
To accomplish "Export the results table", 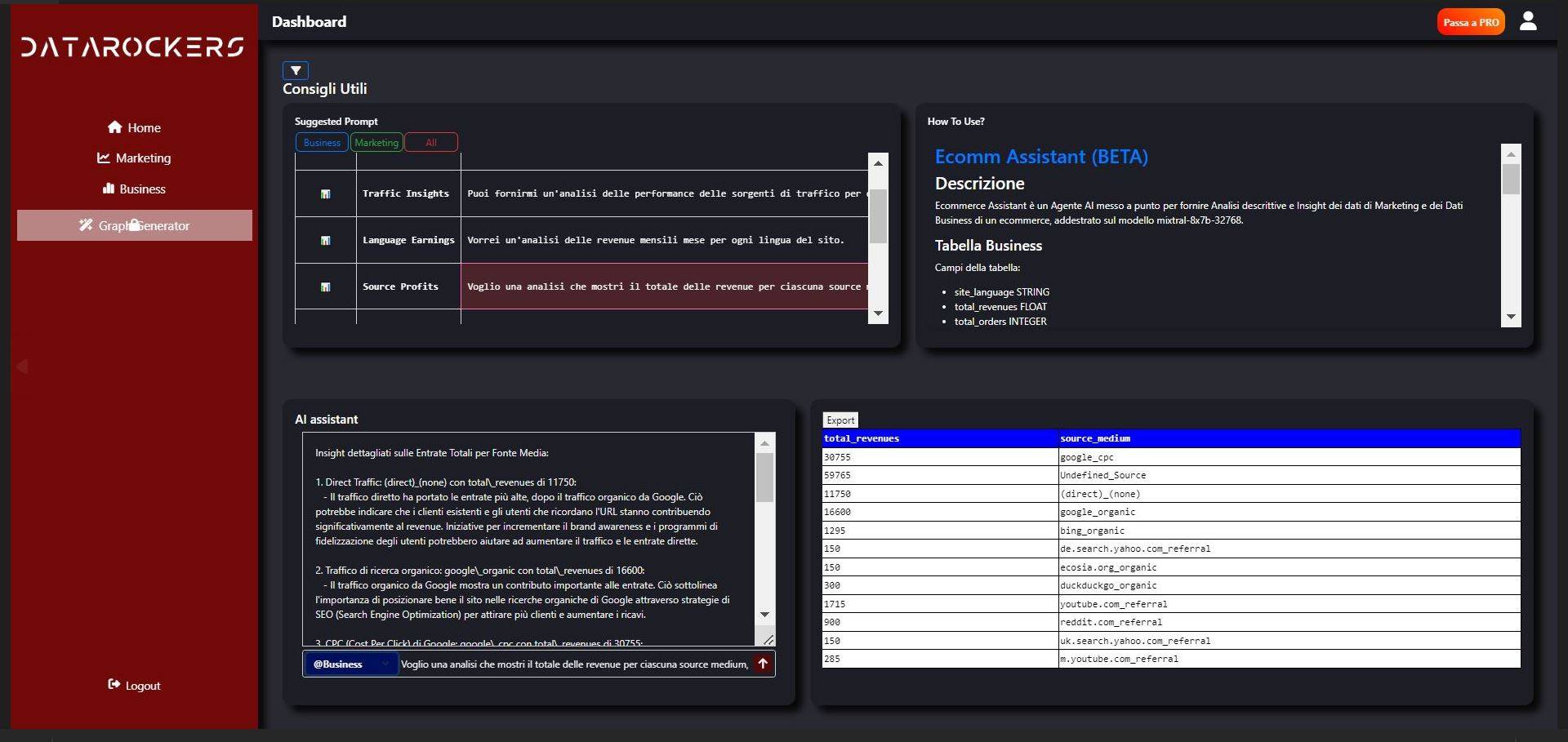I will tap(840, 420).
